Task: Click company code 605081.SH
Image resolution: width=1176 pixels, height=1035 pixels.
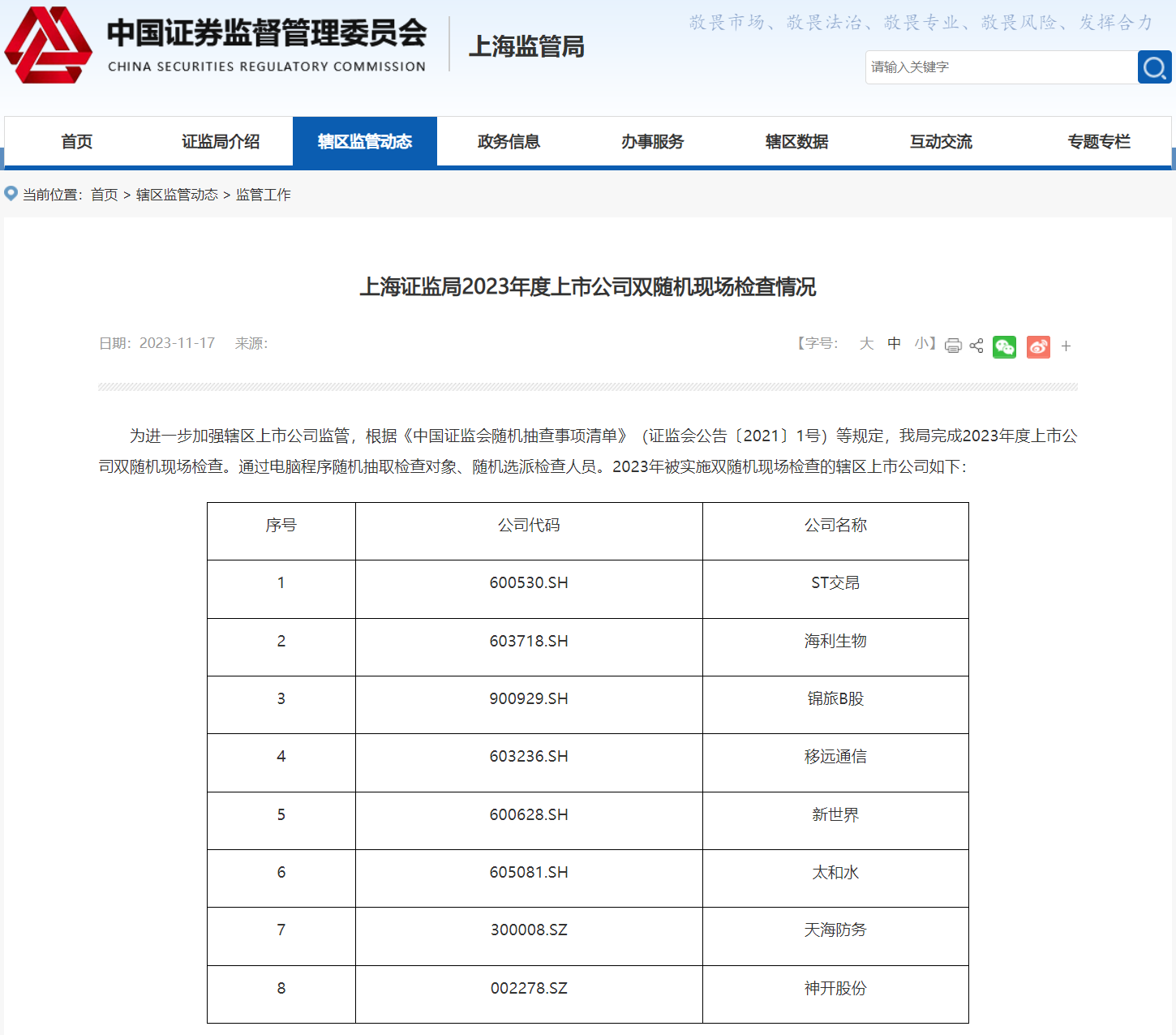Action: pos(529,873)
